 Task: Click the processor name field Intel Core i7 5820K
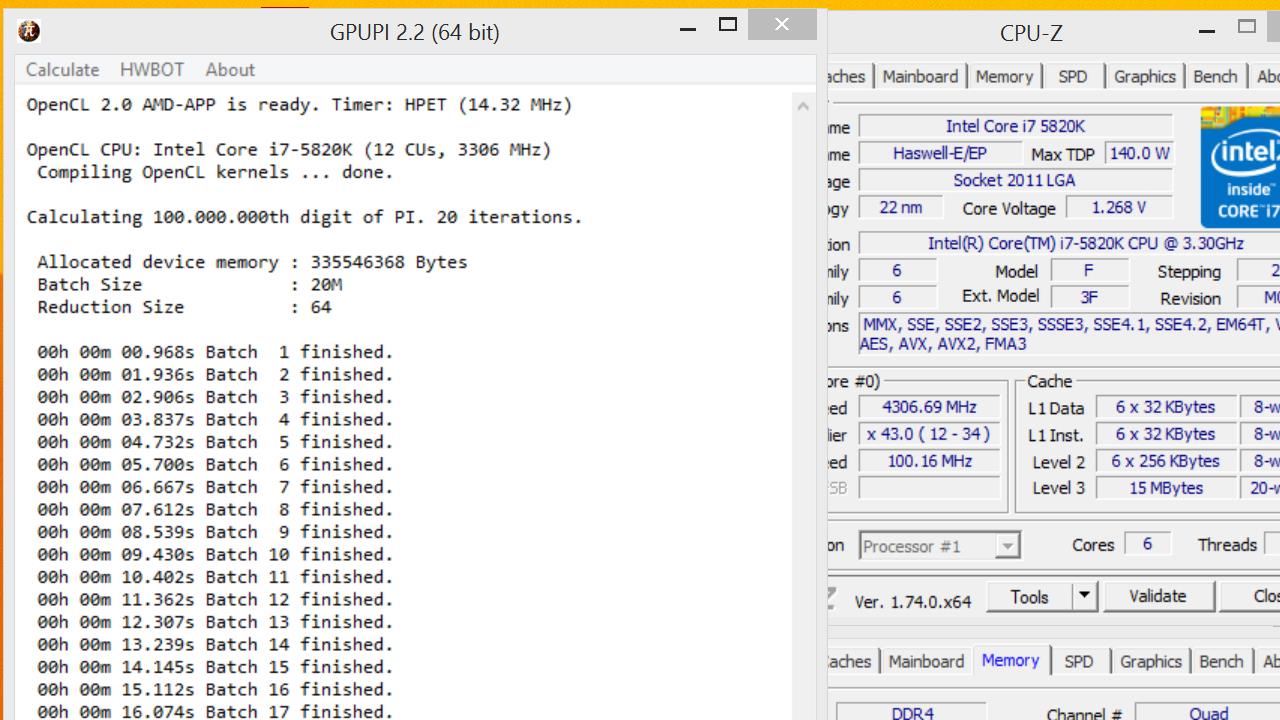1015,126
